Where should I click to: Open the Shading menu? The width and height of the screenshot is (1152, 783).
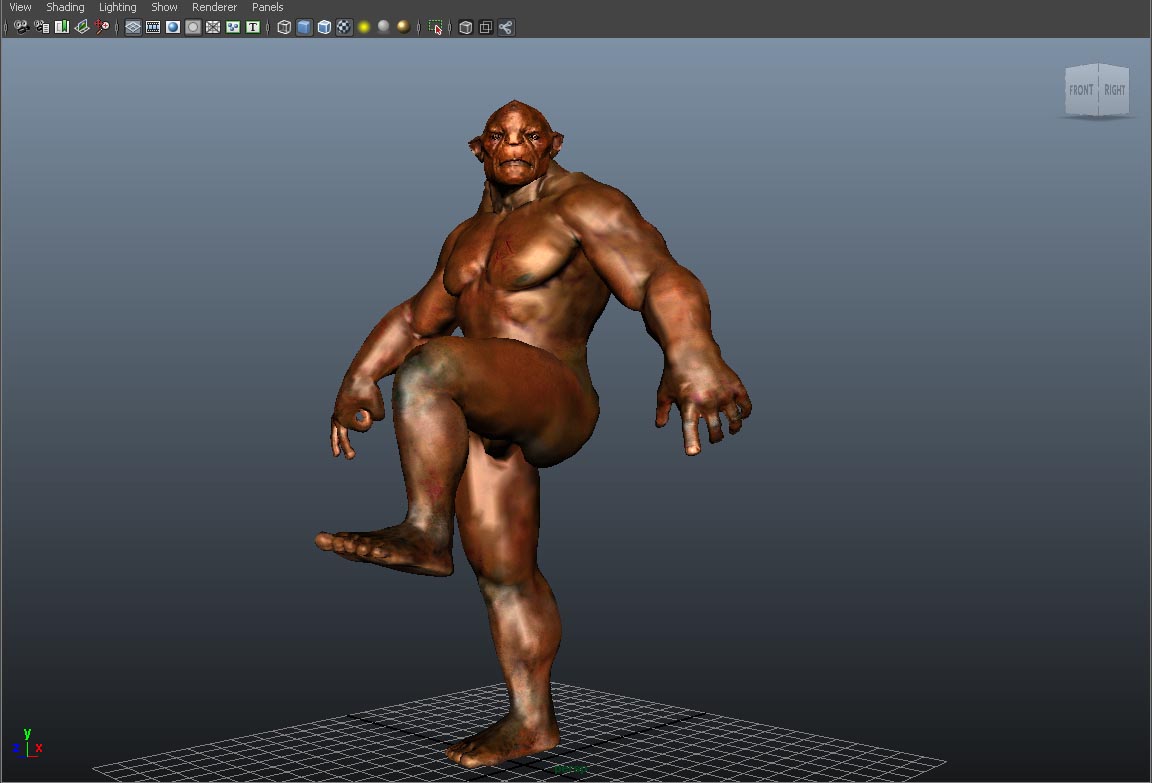65,7
